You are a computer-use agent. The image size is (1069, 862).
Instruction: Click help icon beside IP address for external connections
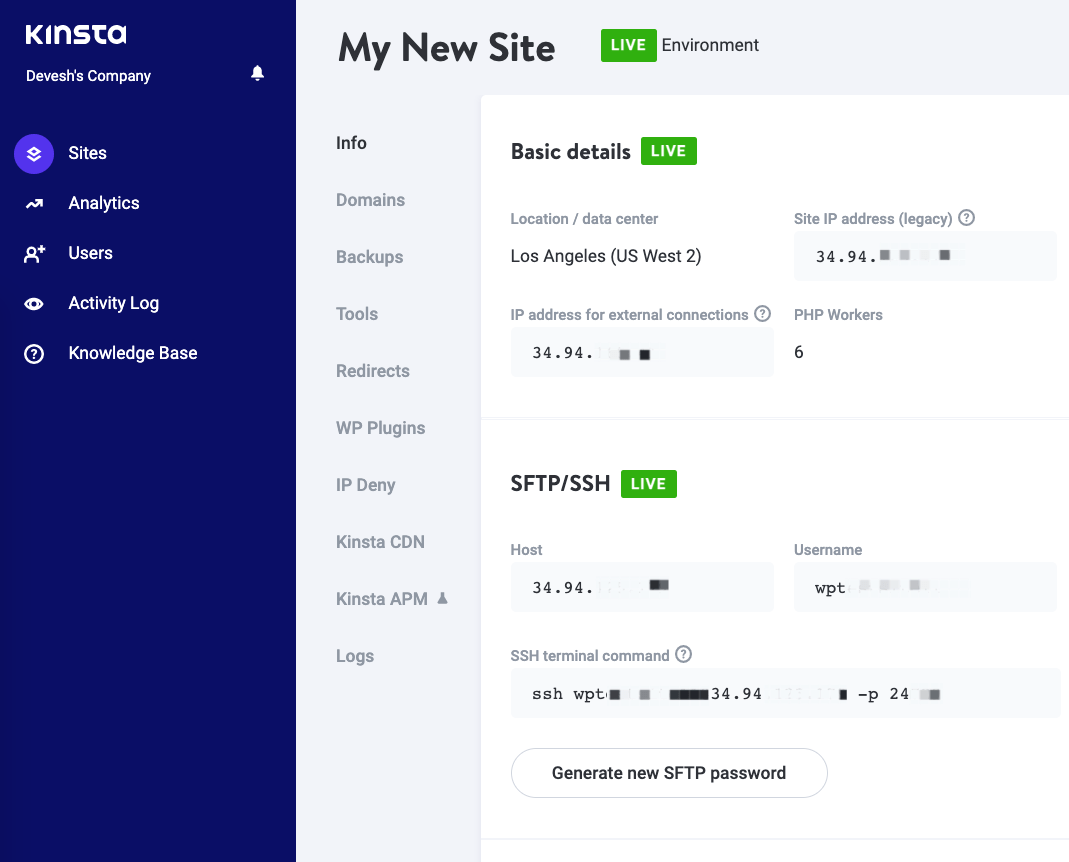762,314
